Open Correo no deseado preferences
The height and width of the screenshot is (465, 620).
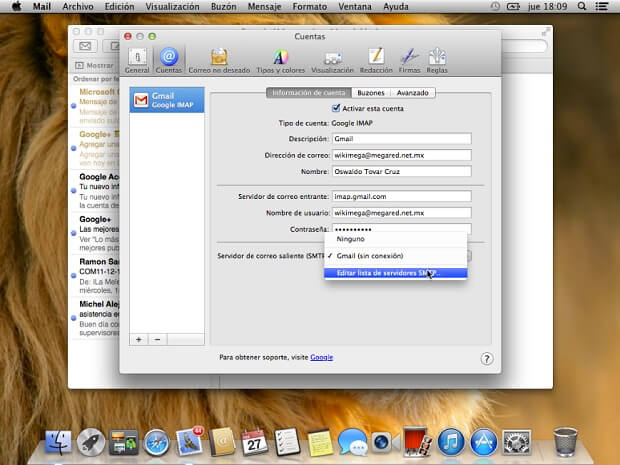coord(219,61)
